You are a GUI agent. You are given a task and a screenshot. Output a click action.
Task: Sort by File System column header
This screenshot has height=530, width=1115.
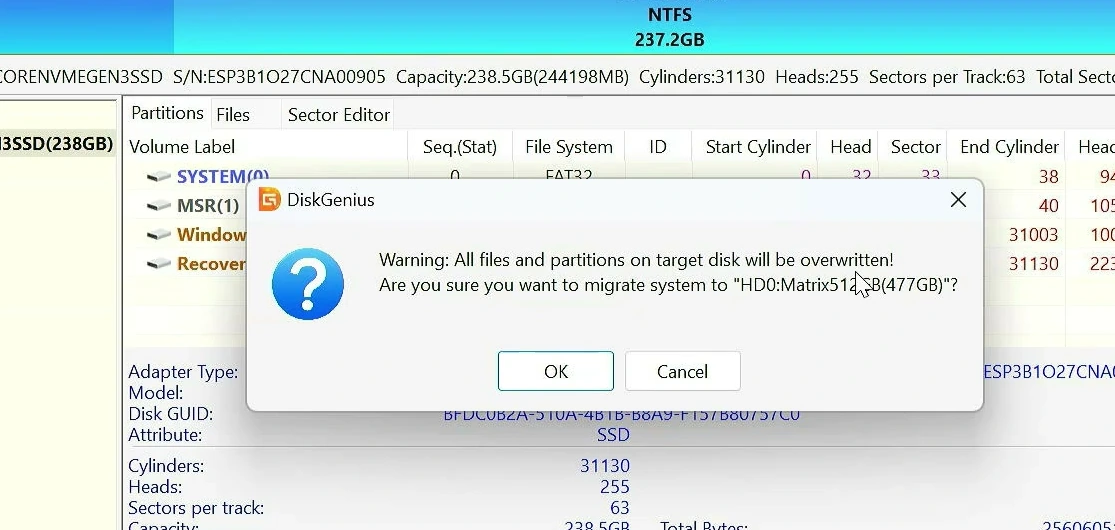[x=569, y=147]
